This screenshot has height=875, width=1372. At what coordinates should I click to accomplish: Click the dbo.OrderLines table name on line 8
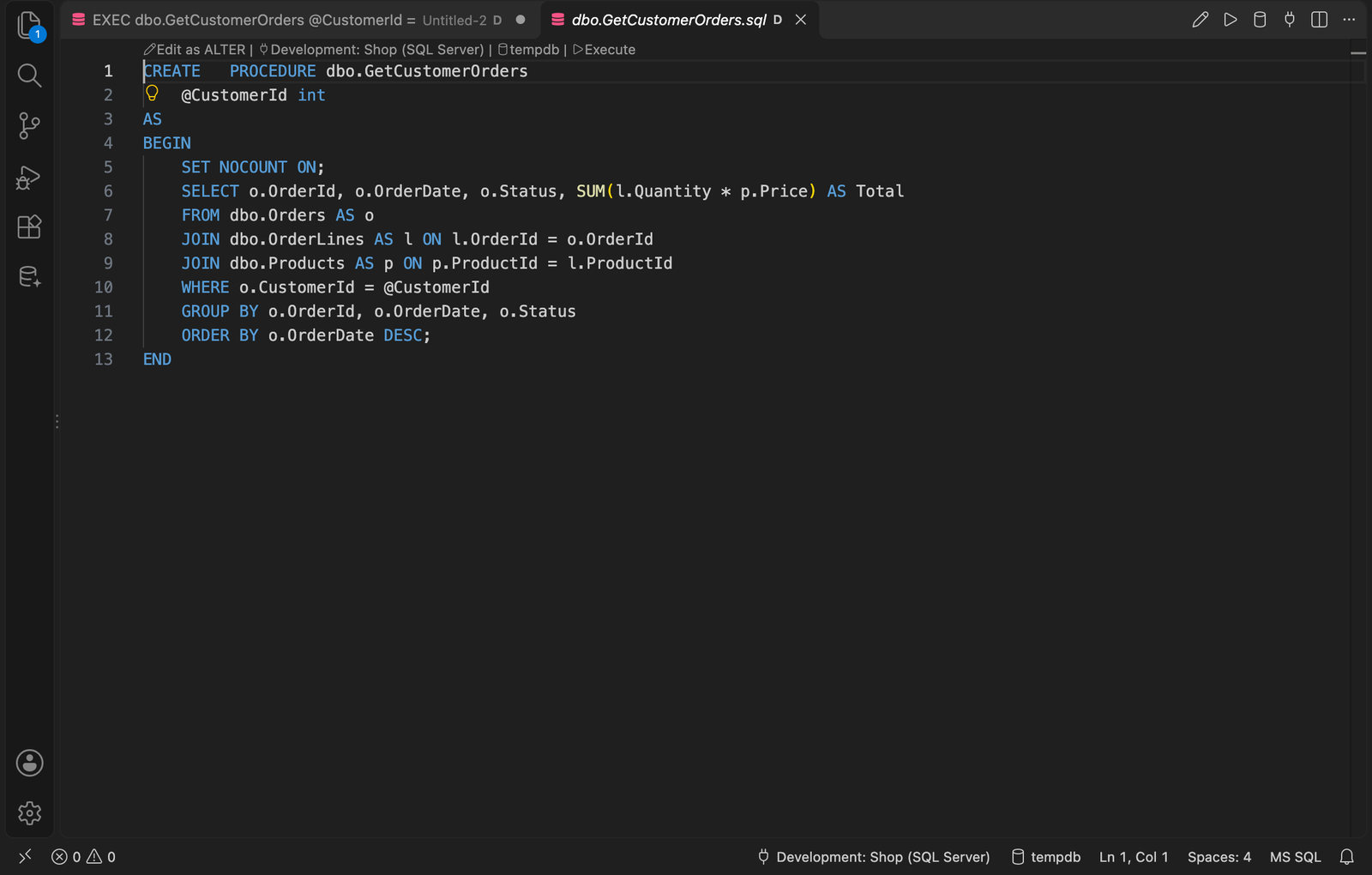tap(297, 239)
